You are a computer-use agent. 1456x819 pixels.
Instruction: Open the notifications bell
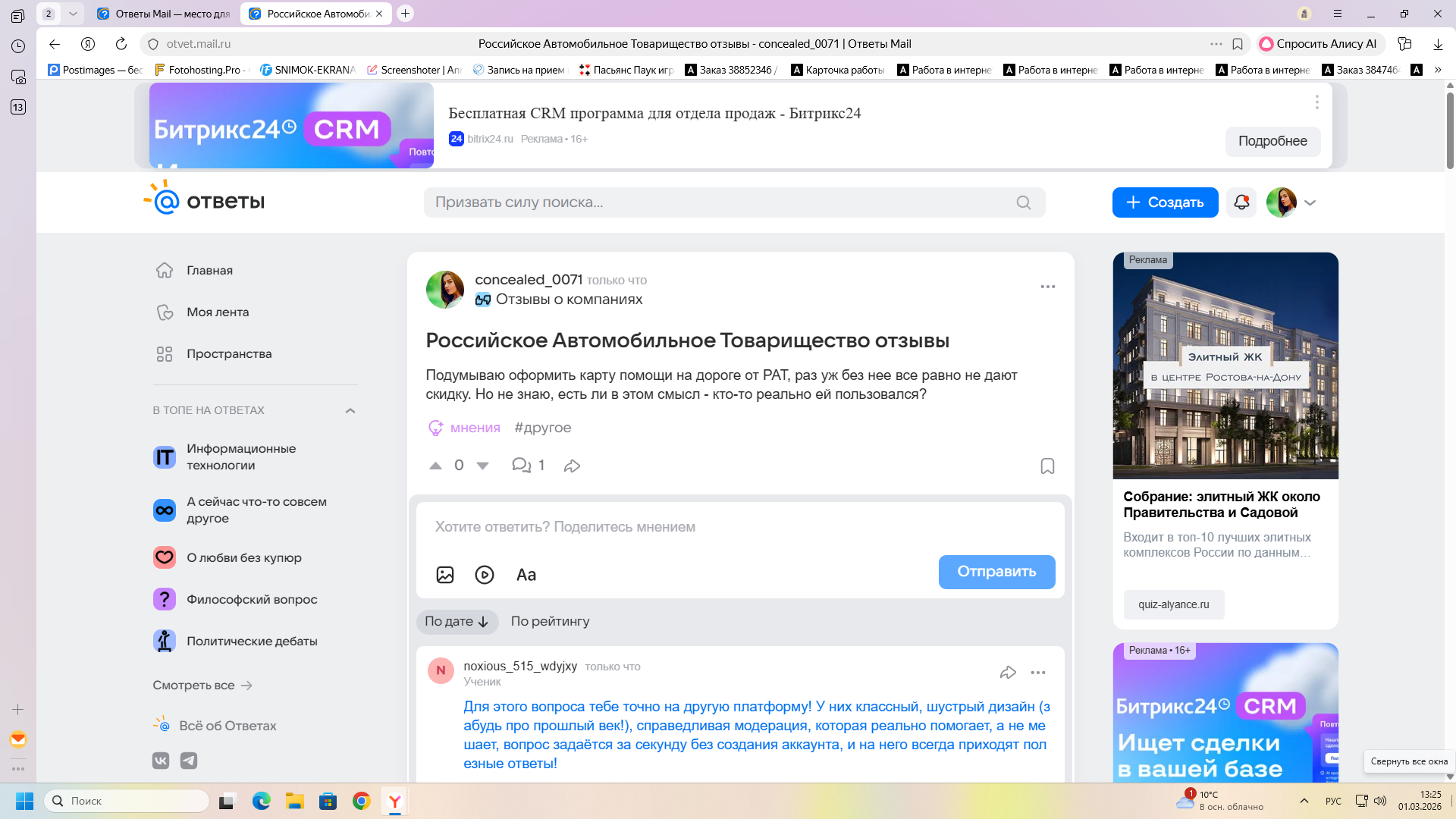pyautogui.click(x=1241, y=202)
